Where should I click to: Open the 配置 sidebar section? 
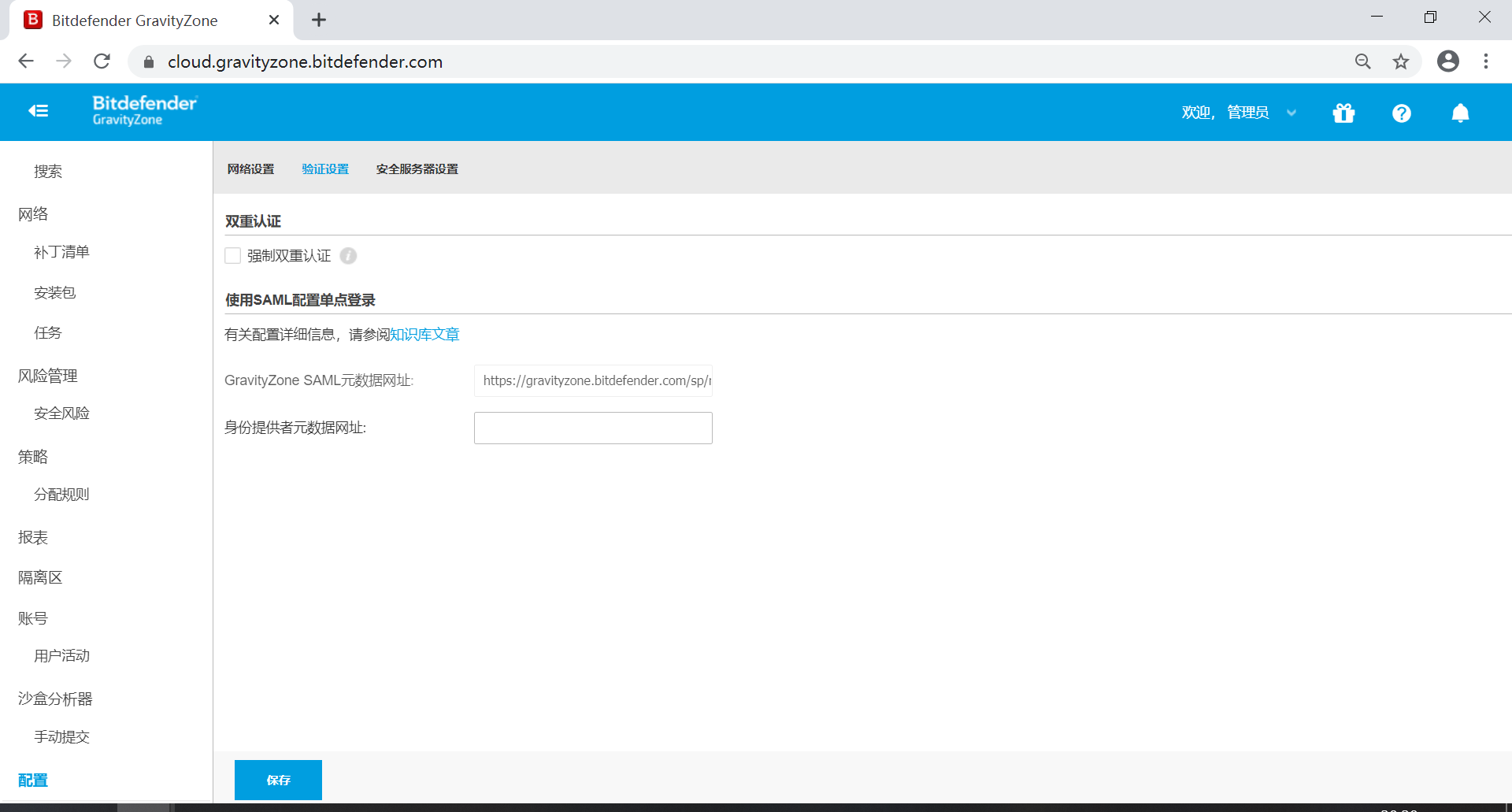coord(33,780)
